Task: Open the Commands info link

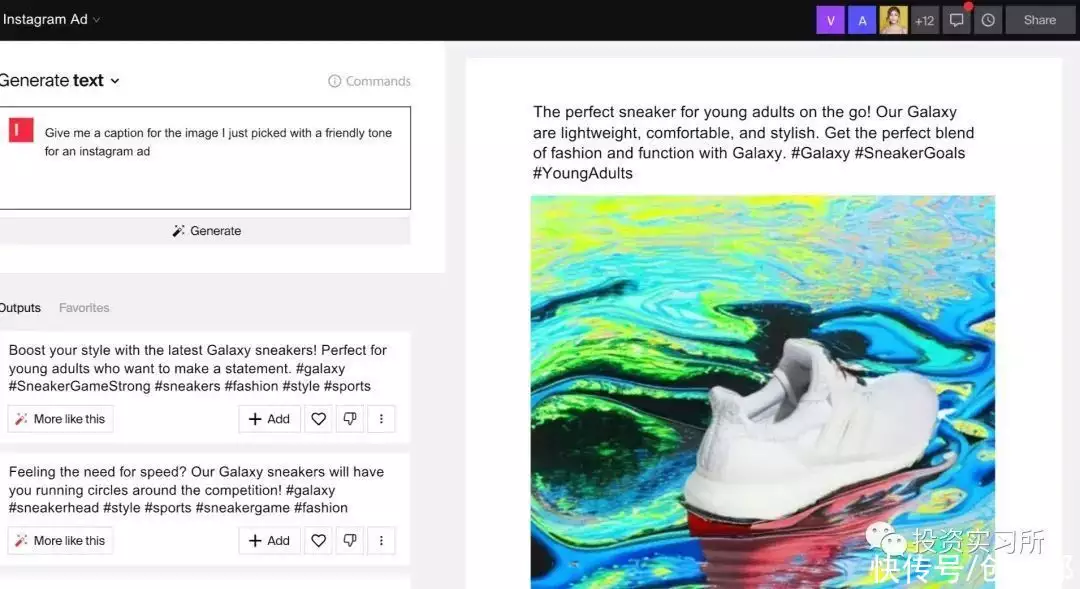Action: (x=369, y=81)
